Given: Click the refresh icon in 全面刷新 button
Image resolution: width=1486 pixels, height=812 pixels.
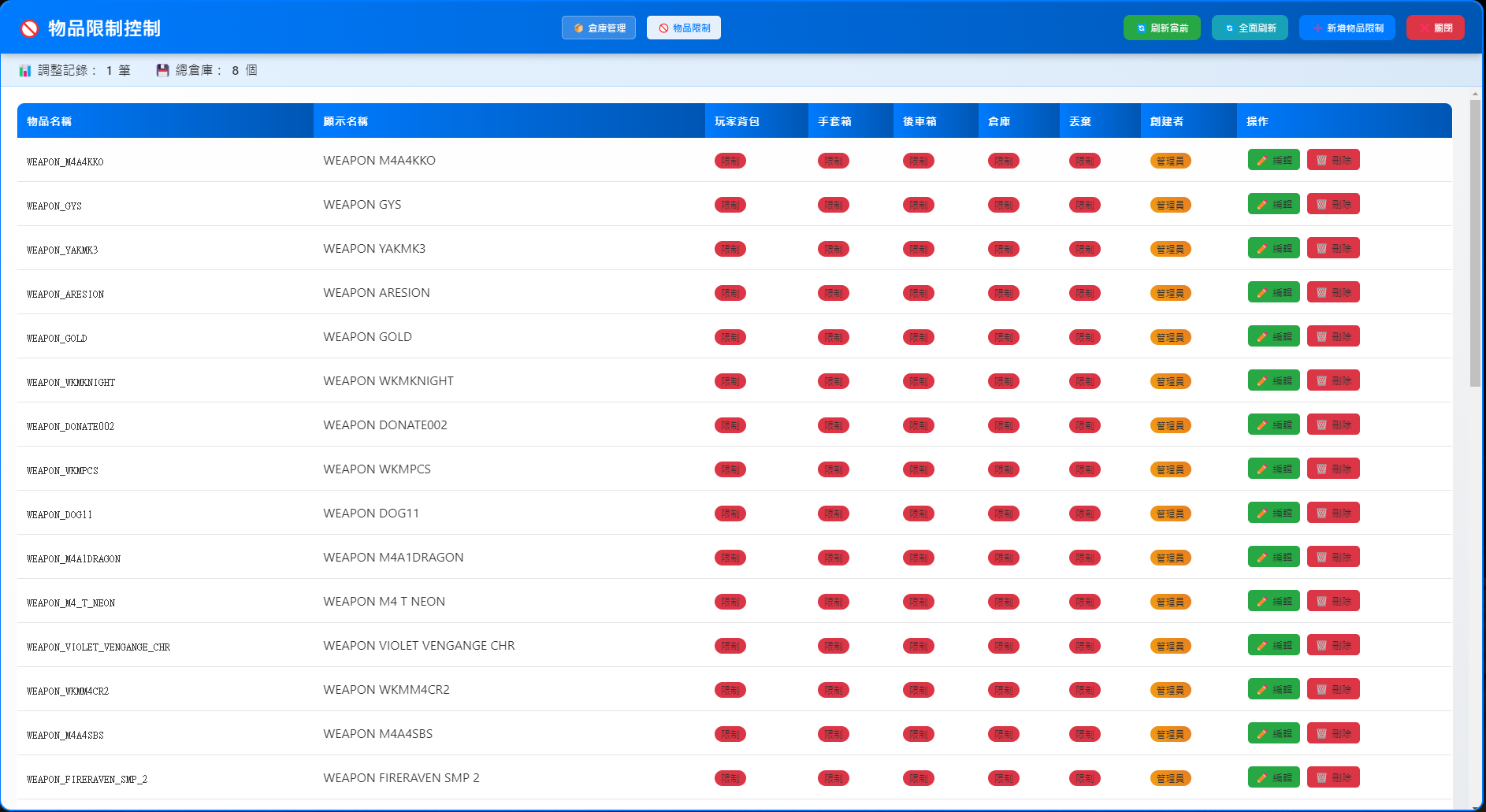Looking at the screenshot, I should [1229, 28].
